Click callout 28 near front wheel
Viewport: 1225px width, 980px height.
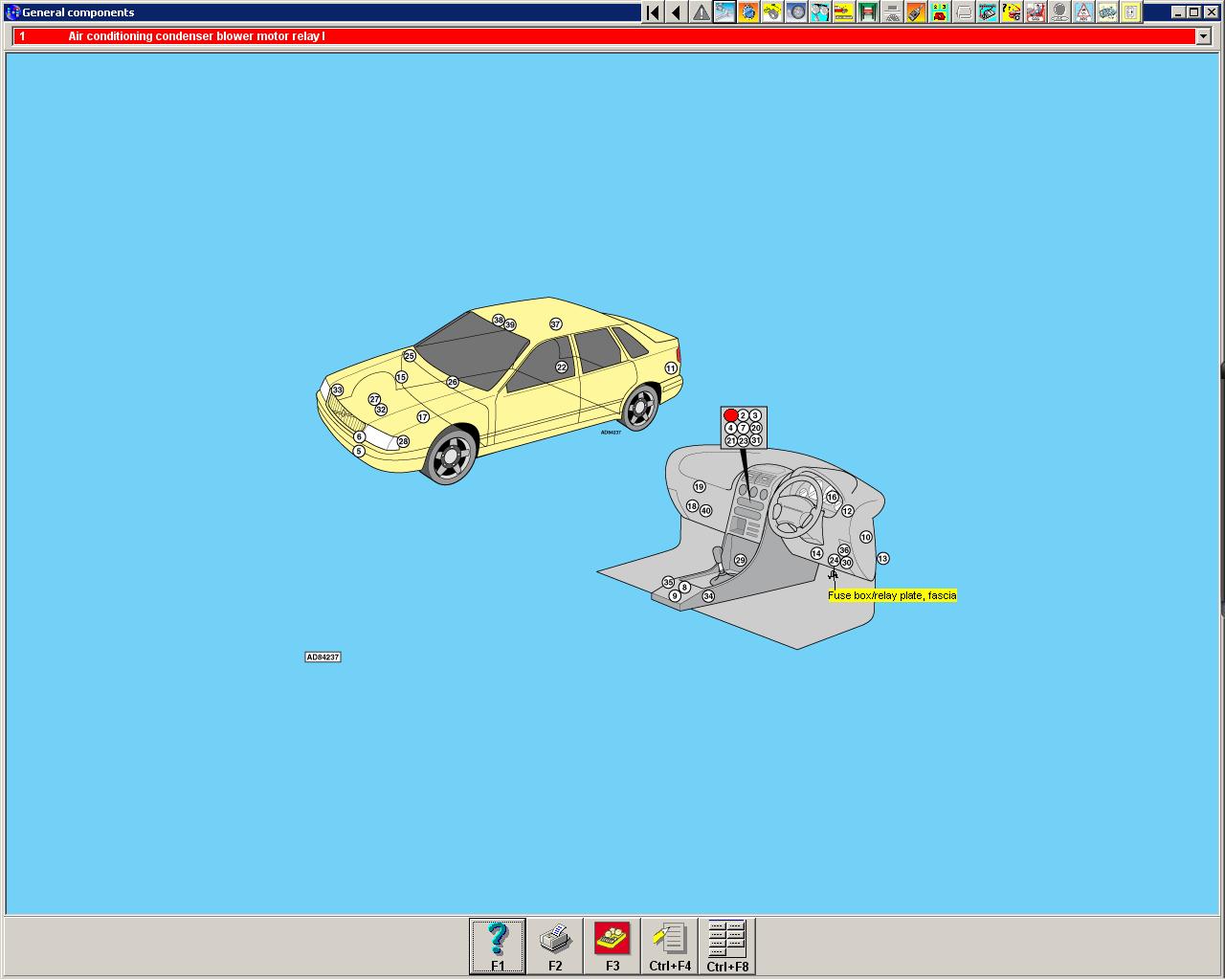point(403,441)
